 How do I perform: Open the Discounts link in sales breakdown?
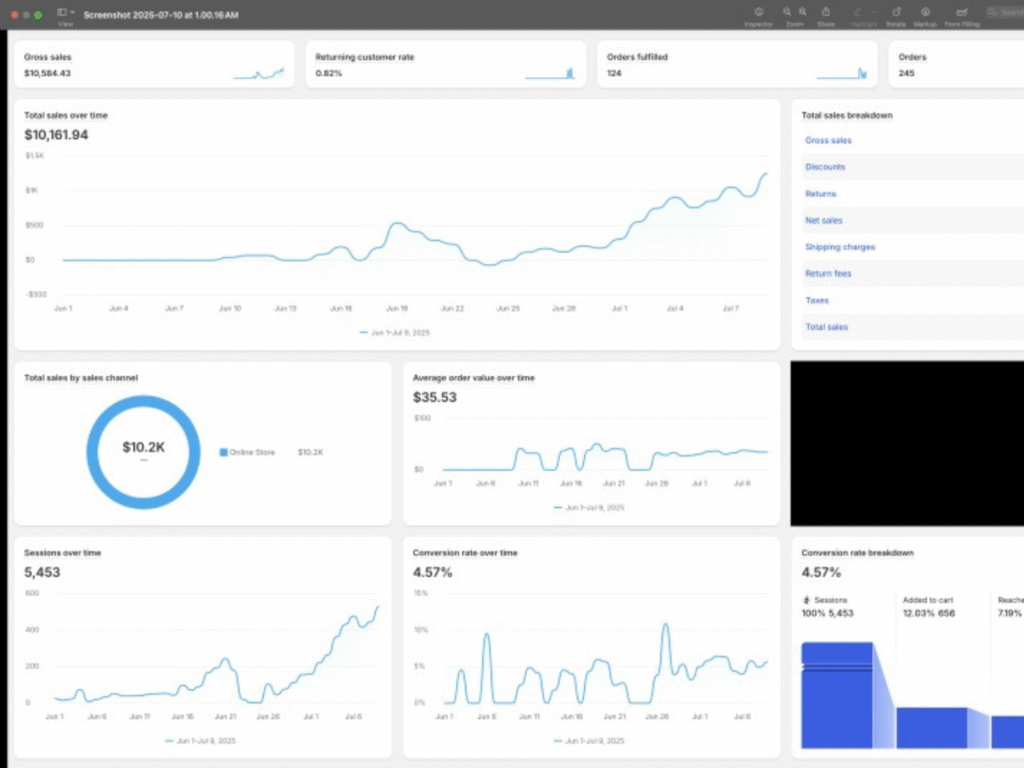[x=825, y=167]
